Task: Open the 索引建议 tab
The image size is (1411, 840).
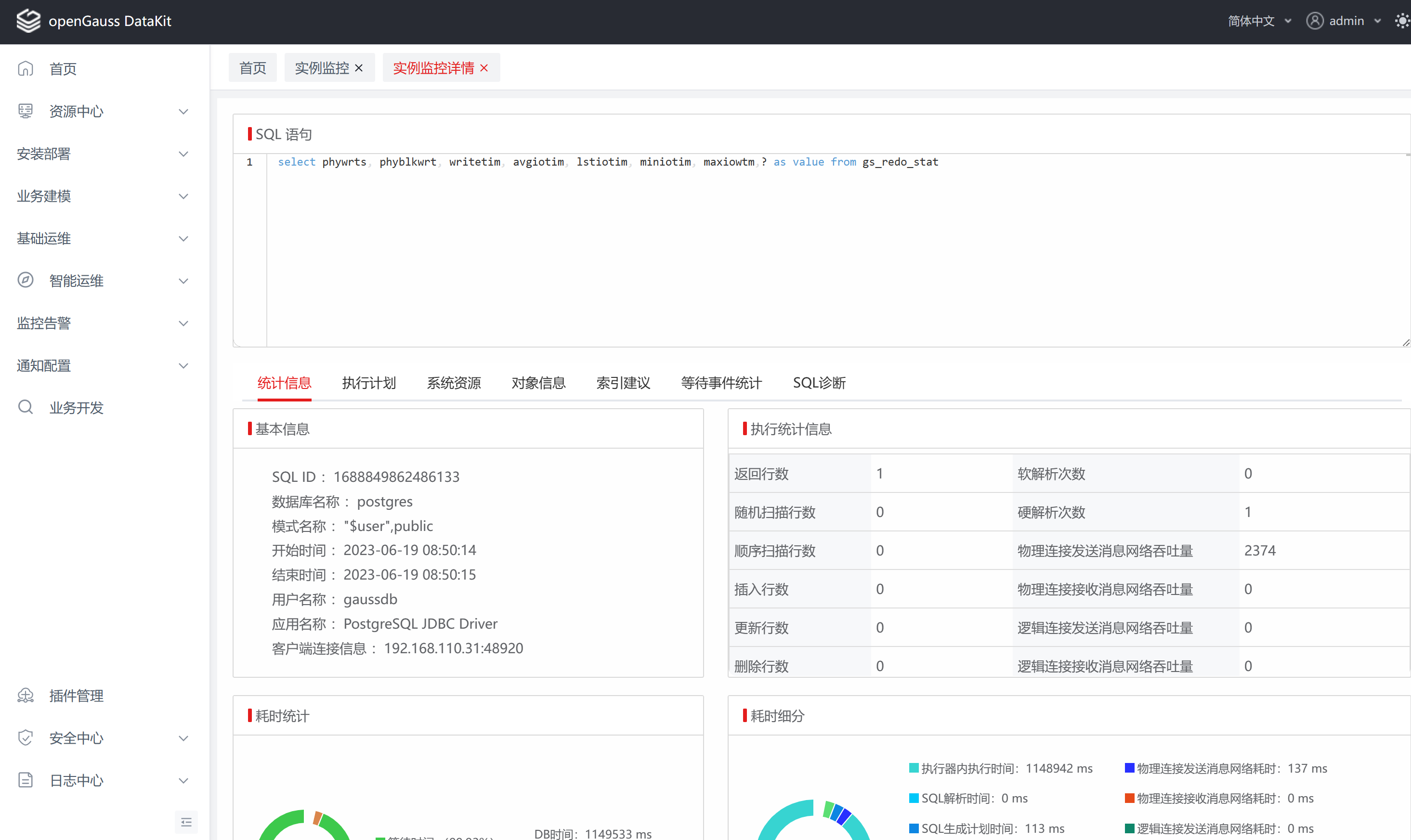Action: [624, 383]
